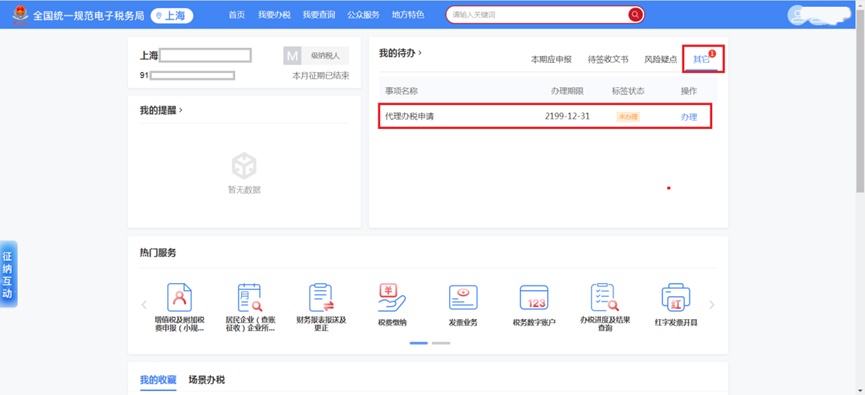The height and width of the screenshot is (395, 865).
Task: Click 全国统一规范电子税务局 title
Action: click(88, 15)
